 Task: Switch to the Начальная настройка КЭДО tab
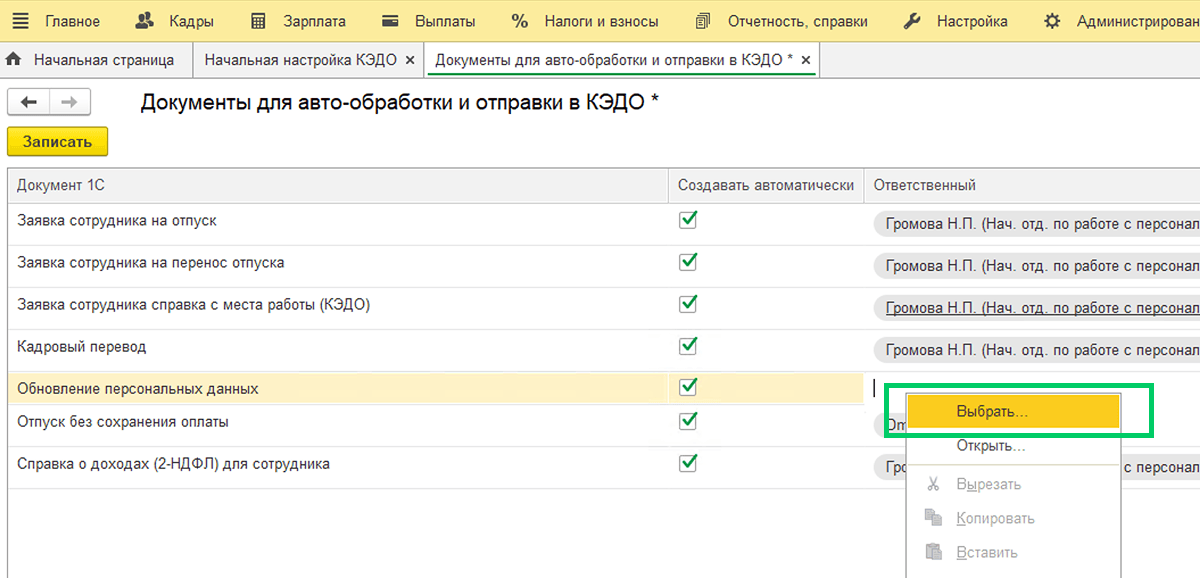point(300,60)
